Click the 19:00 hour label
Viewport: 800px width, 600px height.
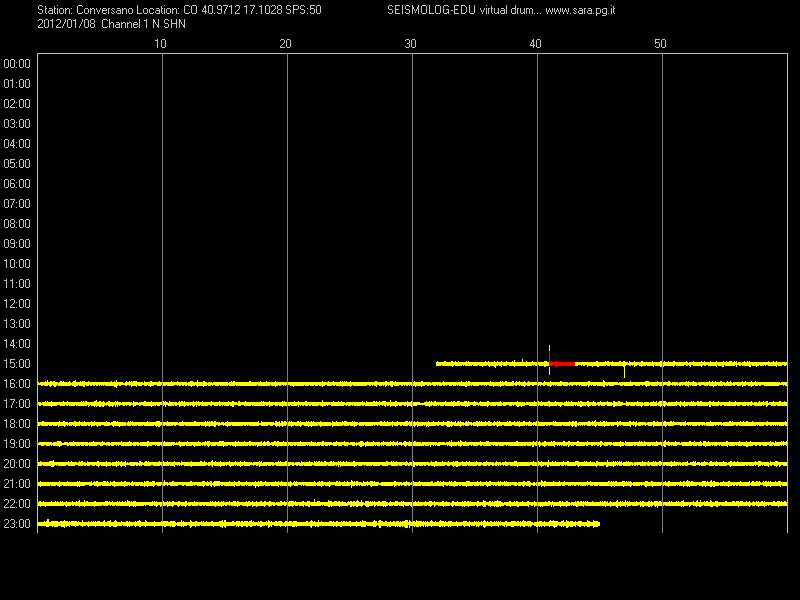(17, 444)
